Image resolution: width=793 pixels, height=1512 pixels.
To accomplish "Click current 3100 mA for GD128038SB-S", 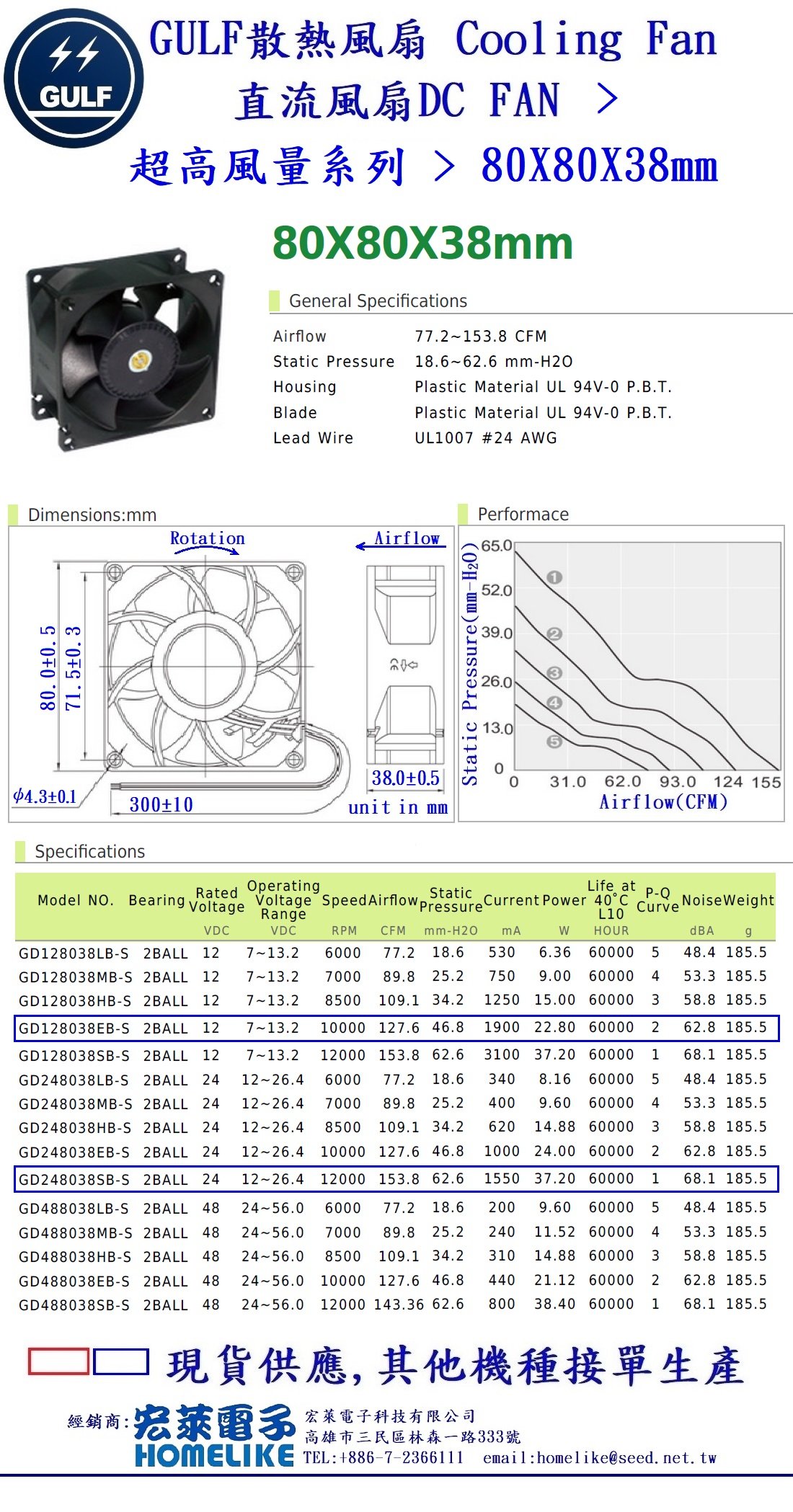I will 501,1054.
